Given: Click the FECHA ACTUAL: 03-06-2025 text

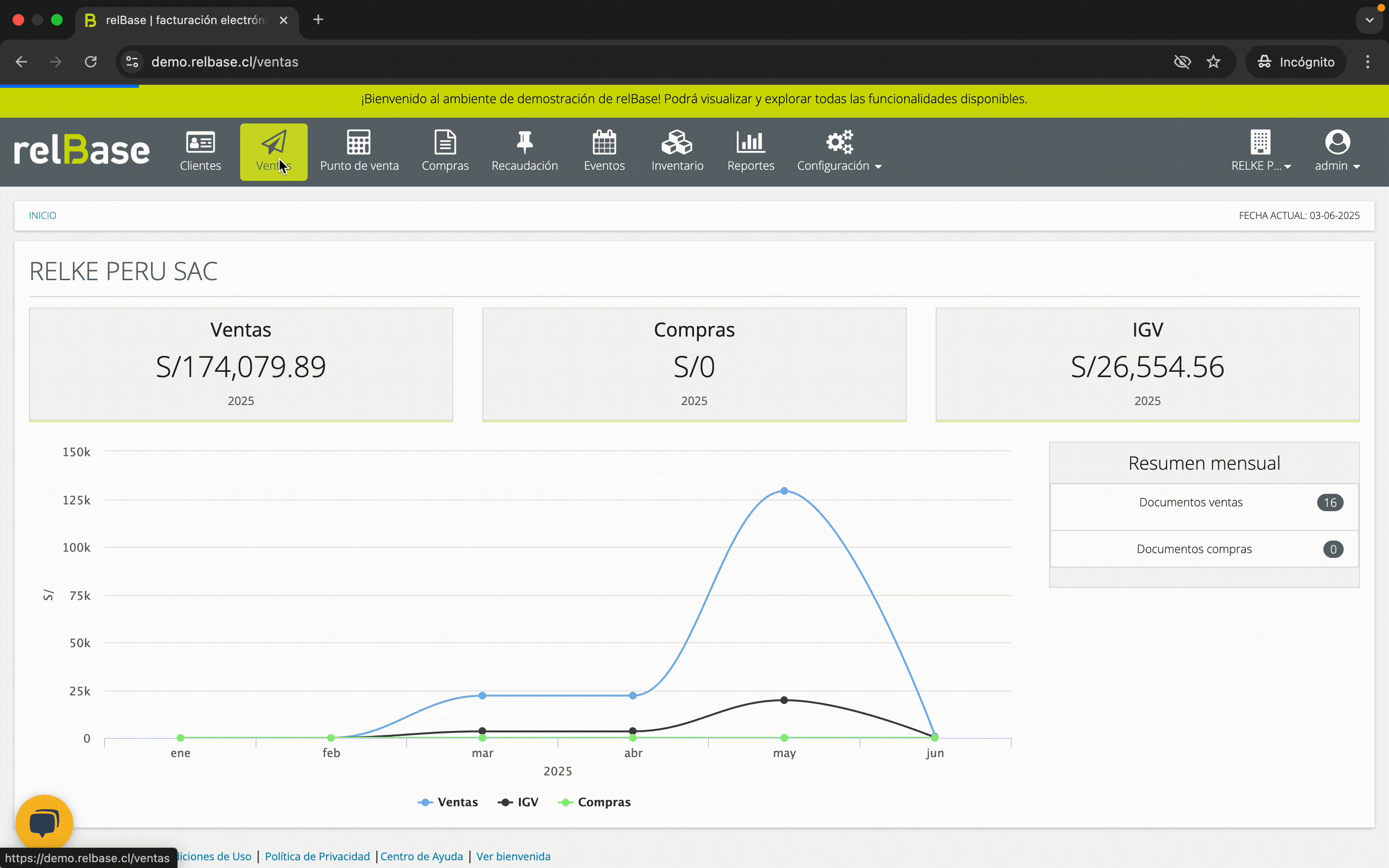Looking at the screenshot, I should click(1299, 215).
